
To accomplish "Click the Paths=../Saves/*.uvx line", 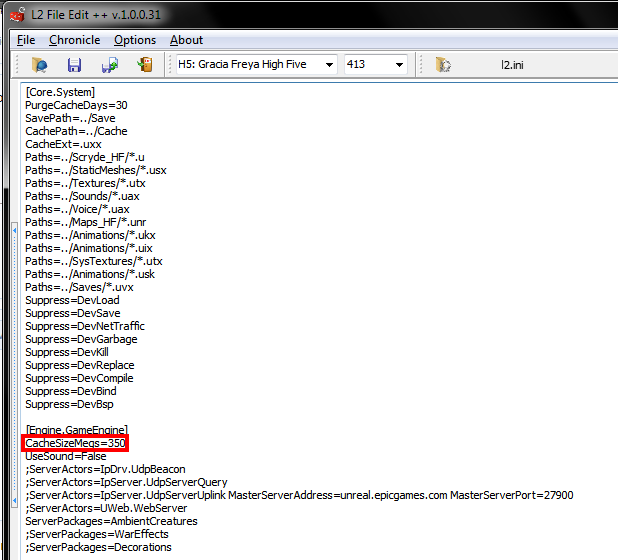I will pyautogui.click(x=79, y=287).
